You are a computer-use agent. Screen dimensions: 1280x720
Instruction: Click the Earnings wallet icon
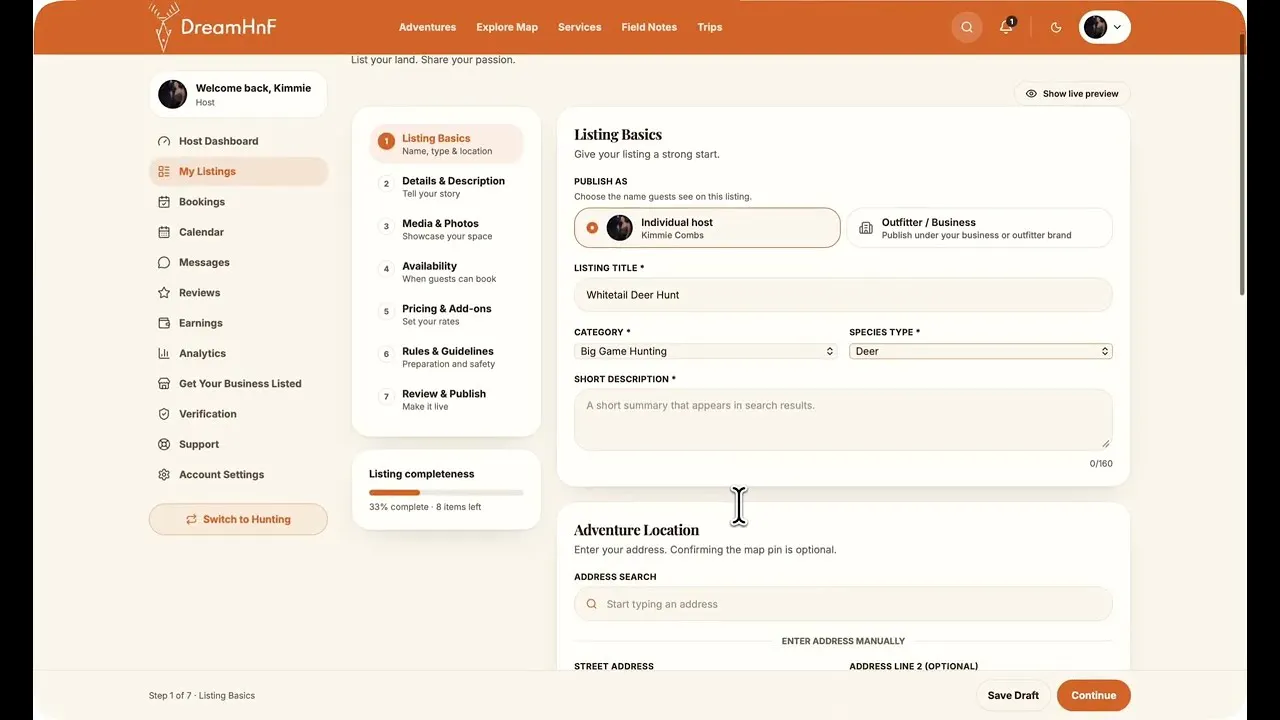(x=164, y=323)
